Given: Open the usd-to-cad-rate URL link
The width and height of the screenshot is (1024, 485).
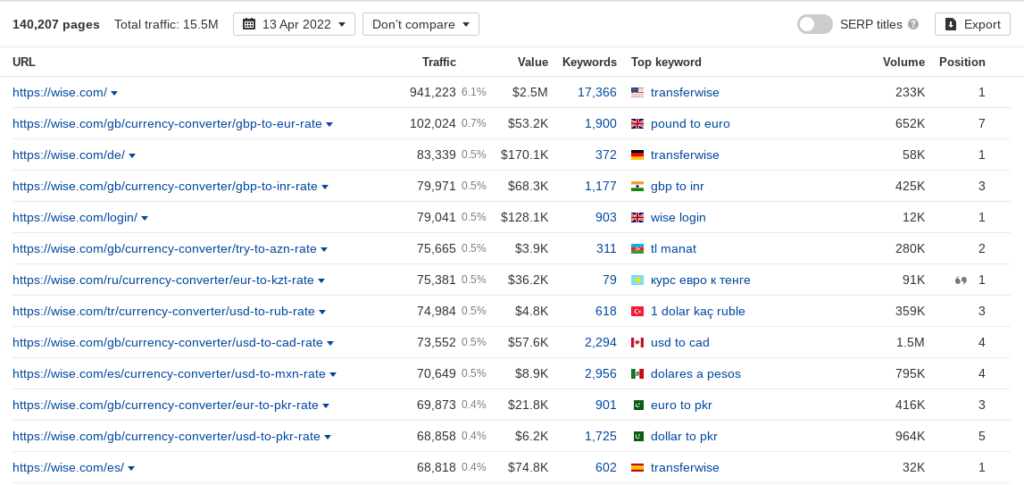Looking at the screenshot, I should pos(168,343).
